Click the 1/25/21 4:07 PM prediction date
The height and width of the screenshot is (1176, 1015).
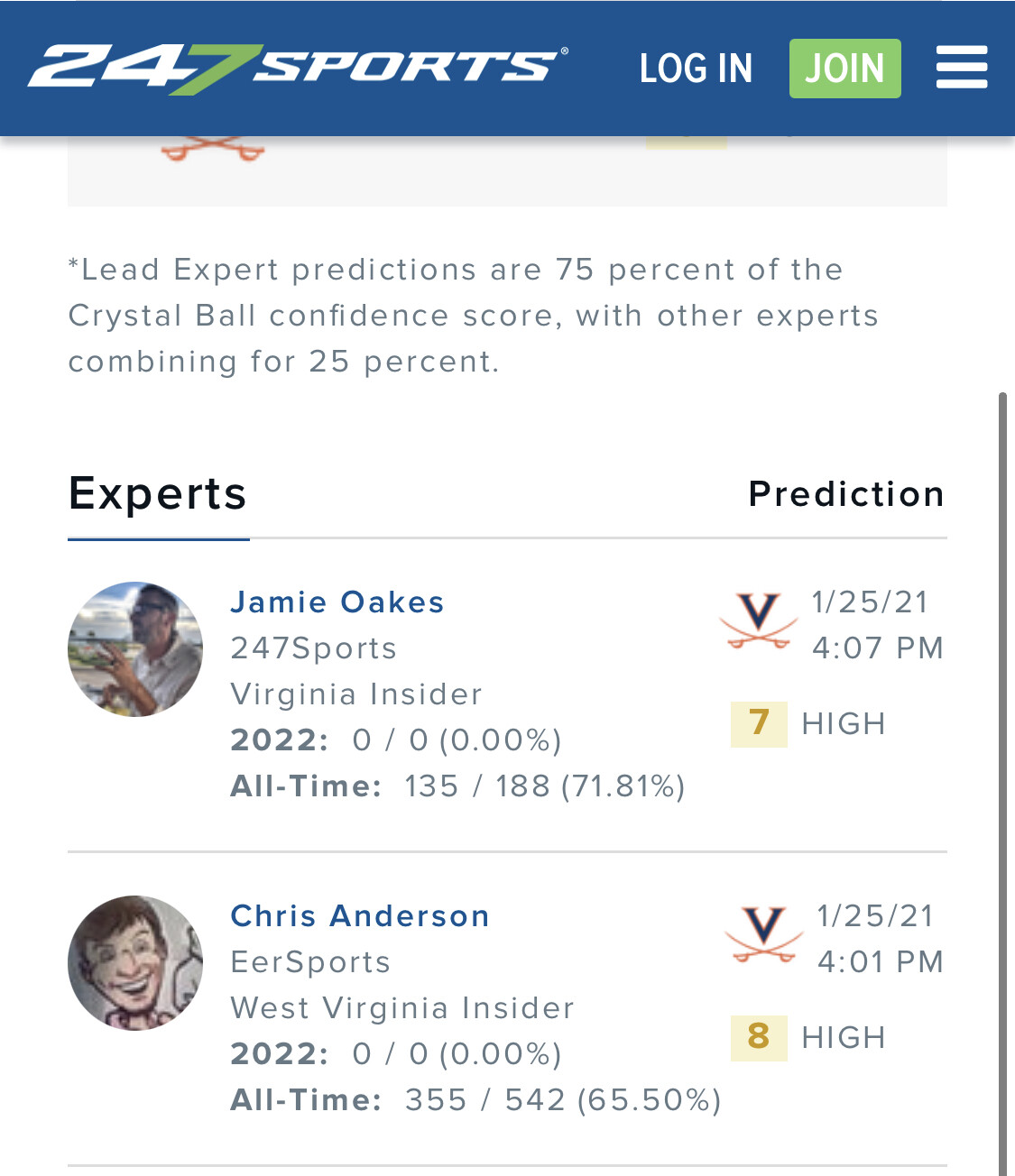tap(877, 625)
